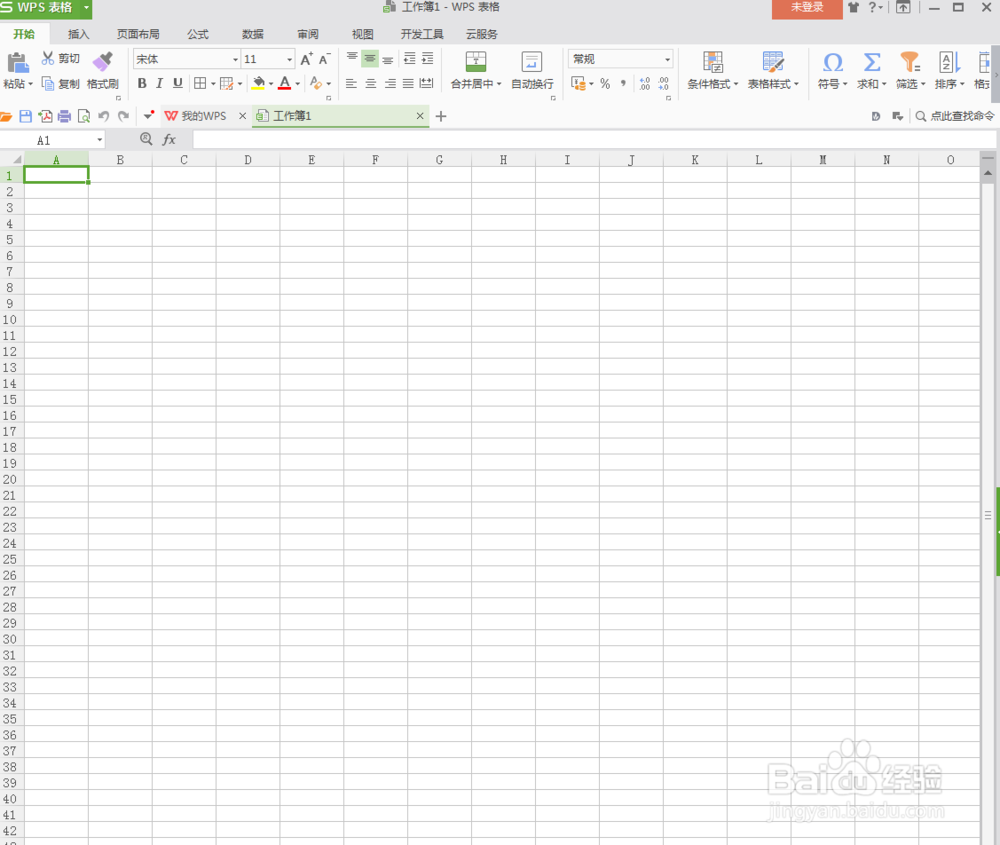
Task: Open the font name dropdown
Action: [235, 59]
